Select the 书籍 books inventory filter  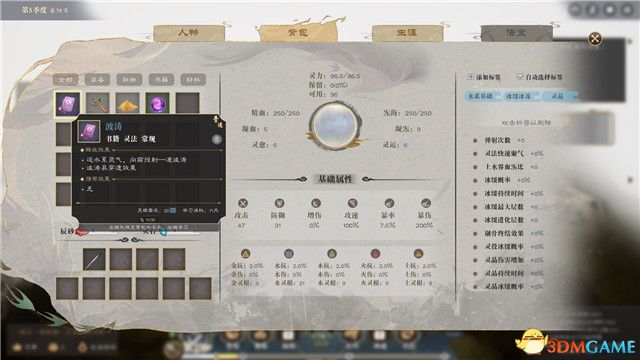[161, 79]
